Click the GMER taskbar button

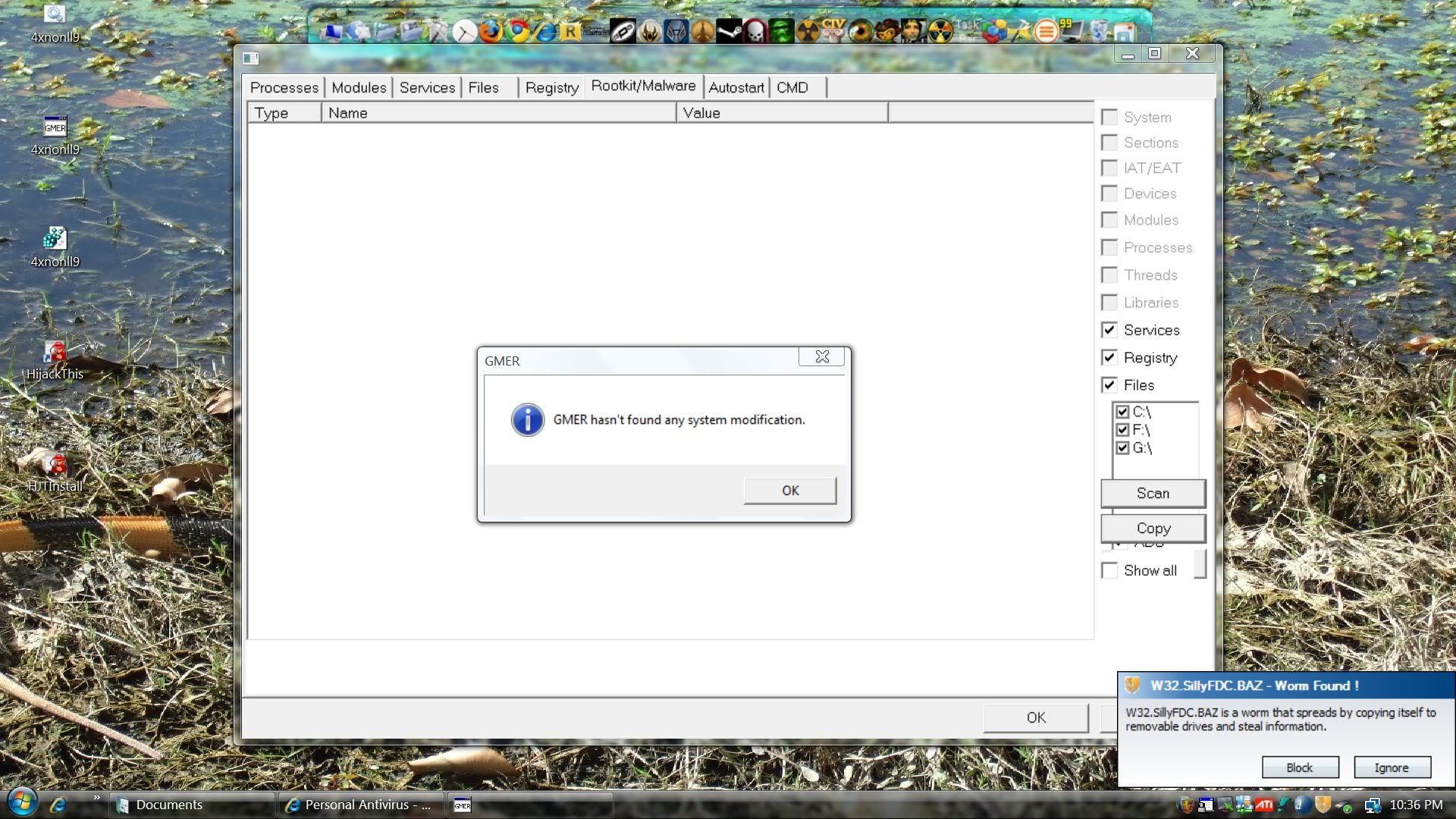coord(530,805)
